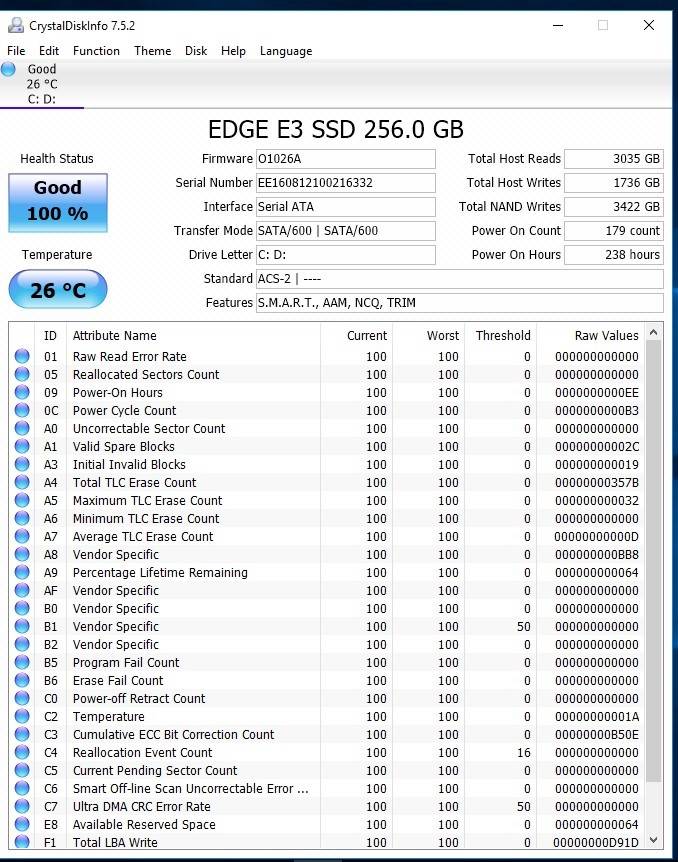The width and height of the screenshot is (678, 862).
Task: Click status orb for Power Cycle Count
Action: [22, 410]
